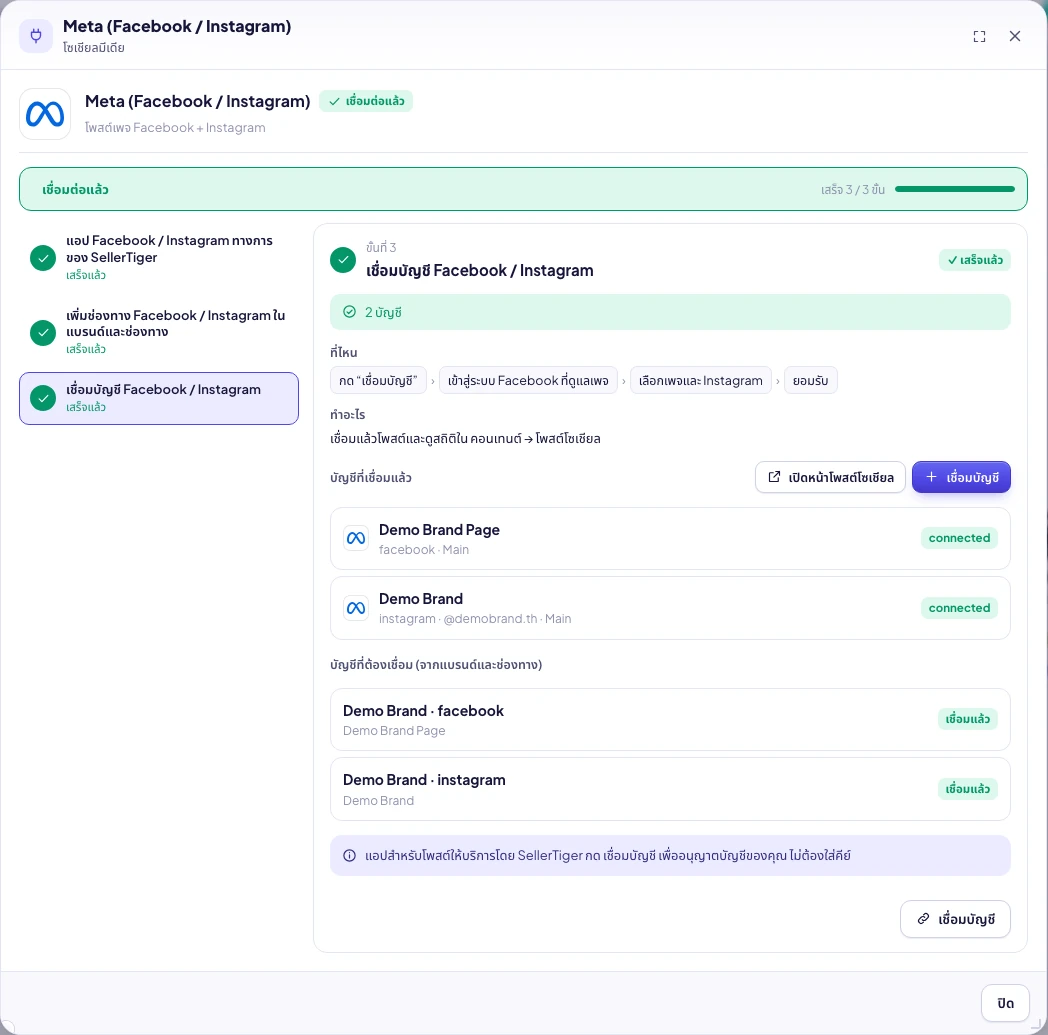
Task: Click the info icon in the SellerTiger note
Action: click(350, 855)
